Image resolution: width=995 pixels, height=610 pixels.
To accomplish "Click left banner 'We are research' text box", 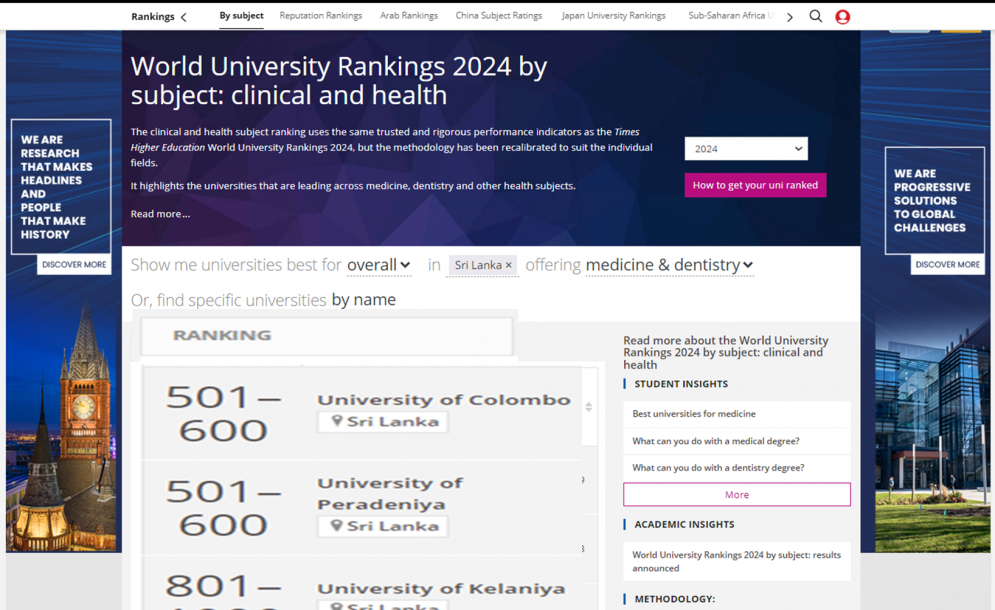I will pyautogui.click(x=61, y=187).
